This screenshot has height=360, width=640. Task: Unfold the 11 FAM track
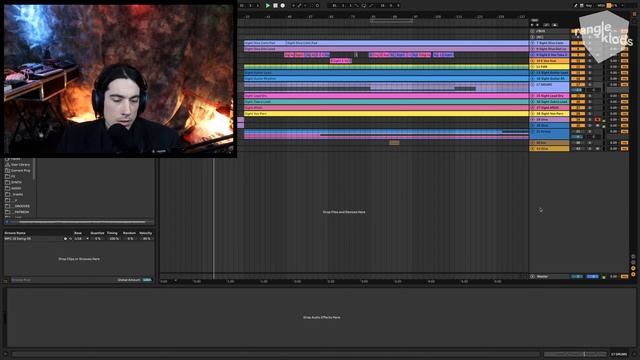[532, 67]
